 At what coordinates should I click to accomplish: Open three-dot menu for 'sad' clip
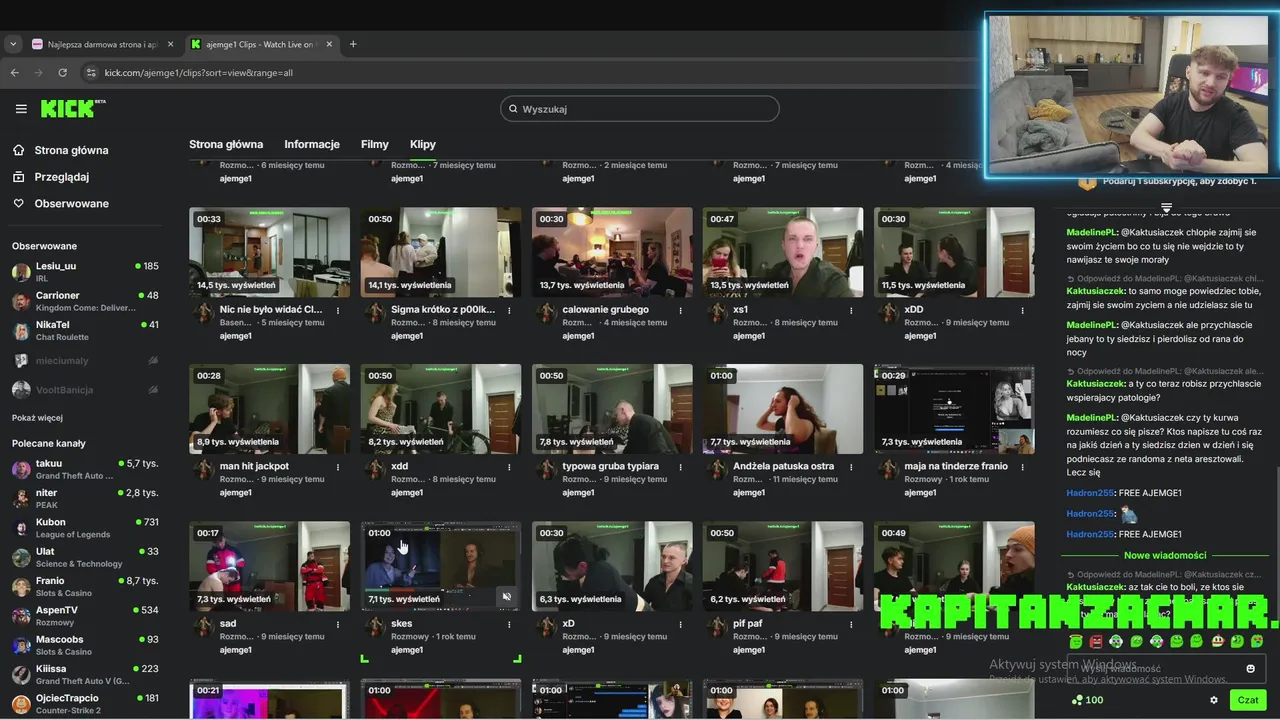point(337,624)
